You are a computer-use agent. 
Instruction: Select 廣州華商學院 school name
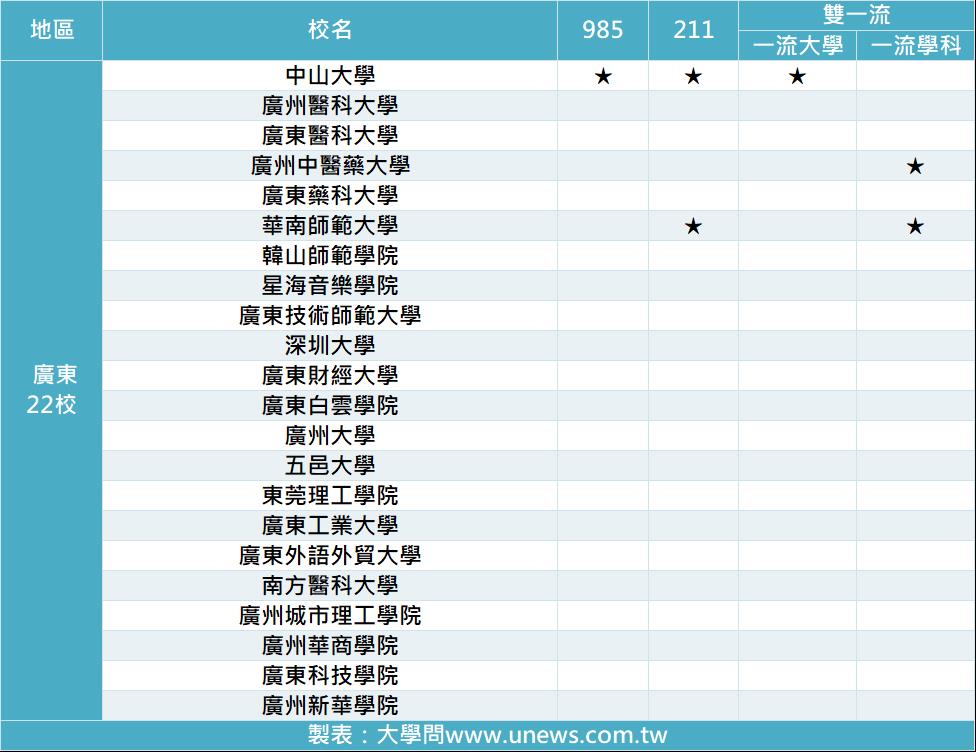pyautogui.click(x=330, y=645)
